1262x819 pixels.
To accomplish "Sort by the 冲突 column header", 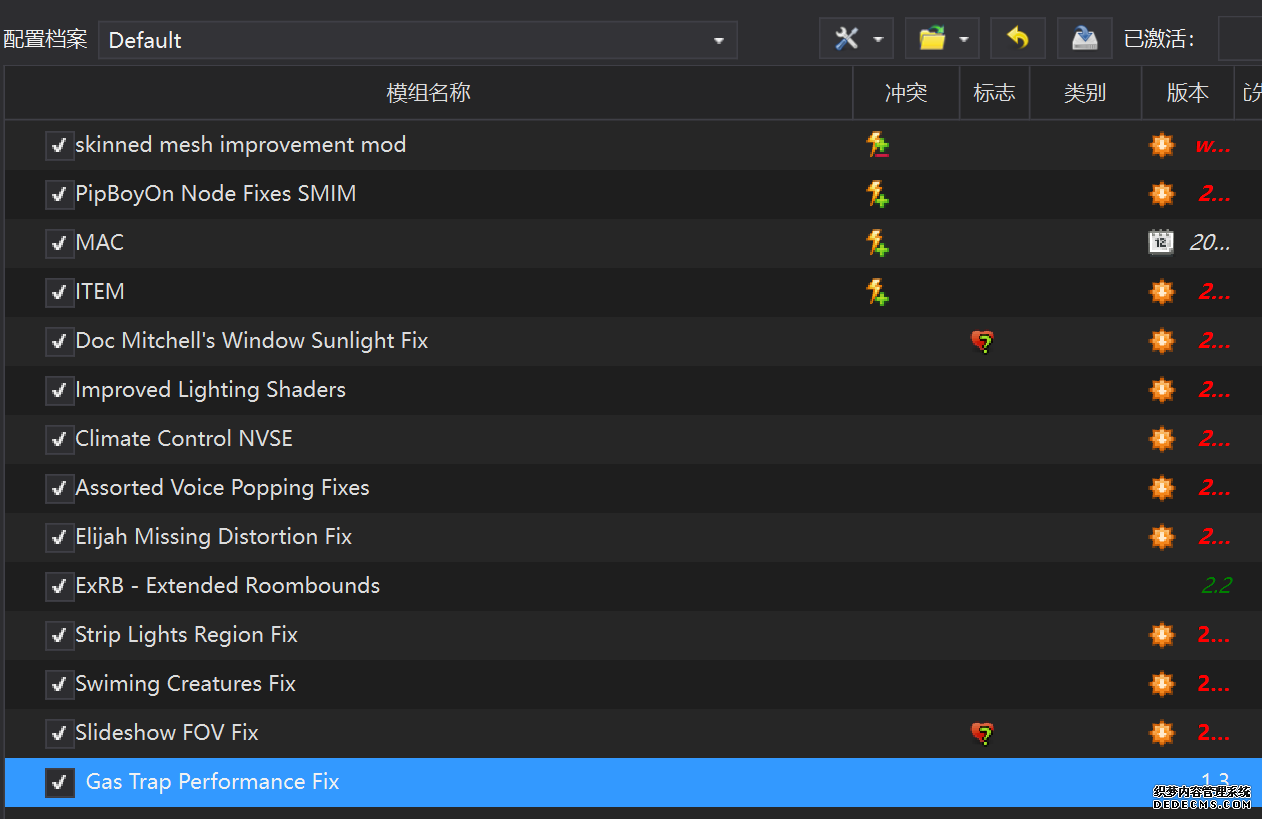I will pos(906,93).
